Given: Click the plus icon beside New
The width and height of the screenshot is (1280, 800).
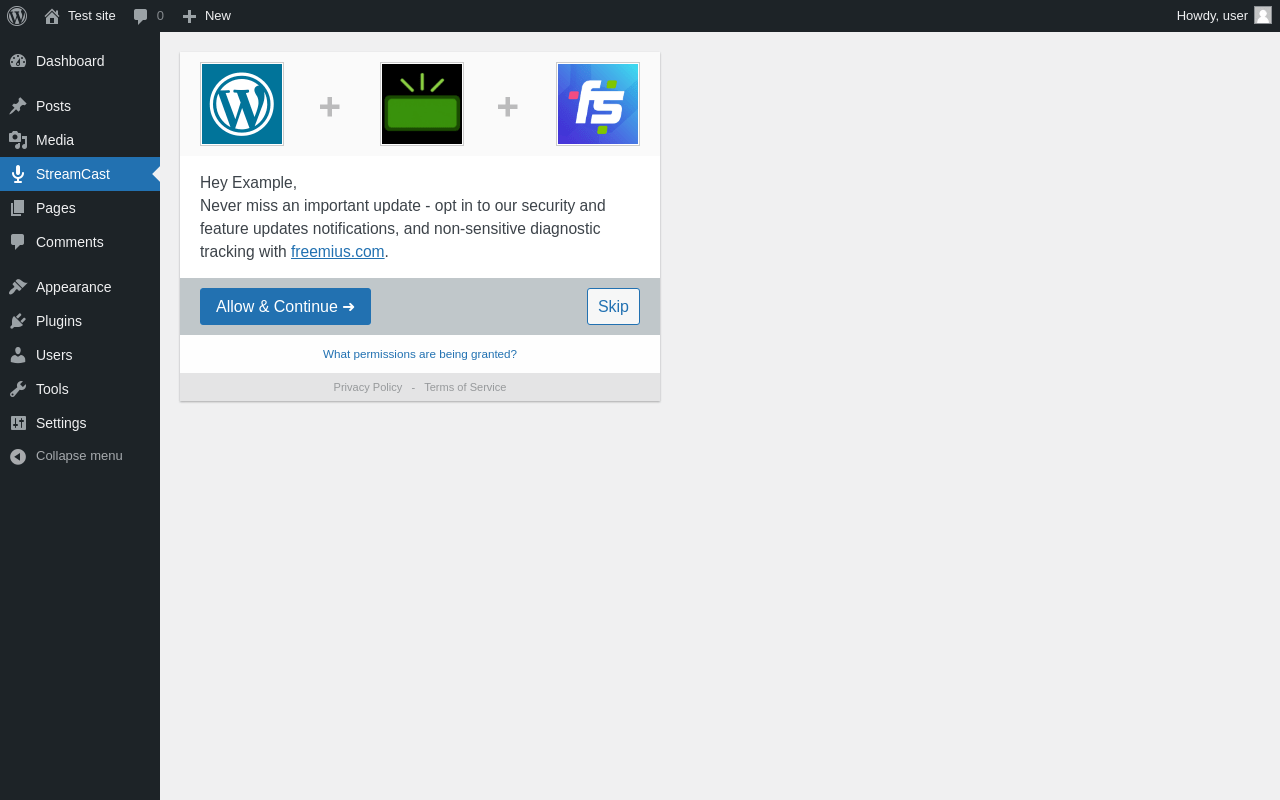Looking at the screenshot, I should [189, 16].
